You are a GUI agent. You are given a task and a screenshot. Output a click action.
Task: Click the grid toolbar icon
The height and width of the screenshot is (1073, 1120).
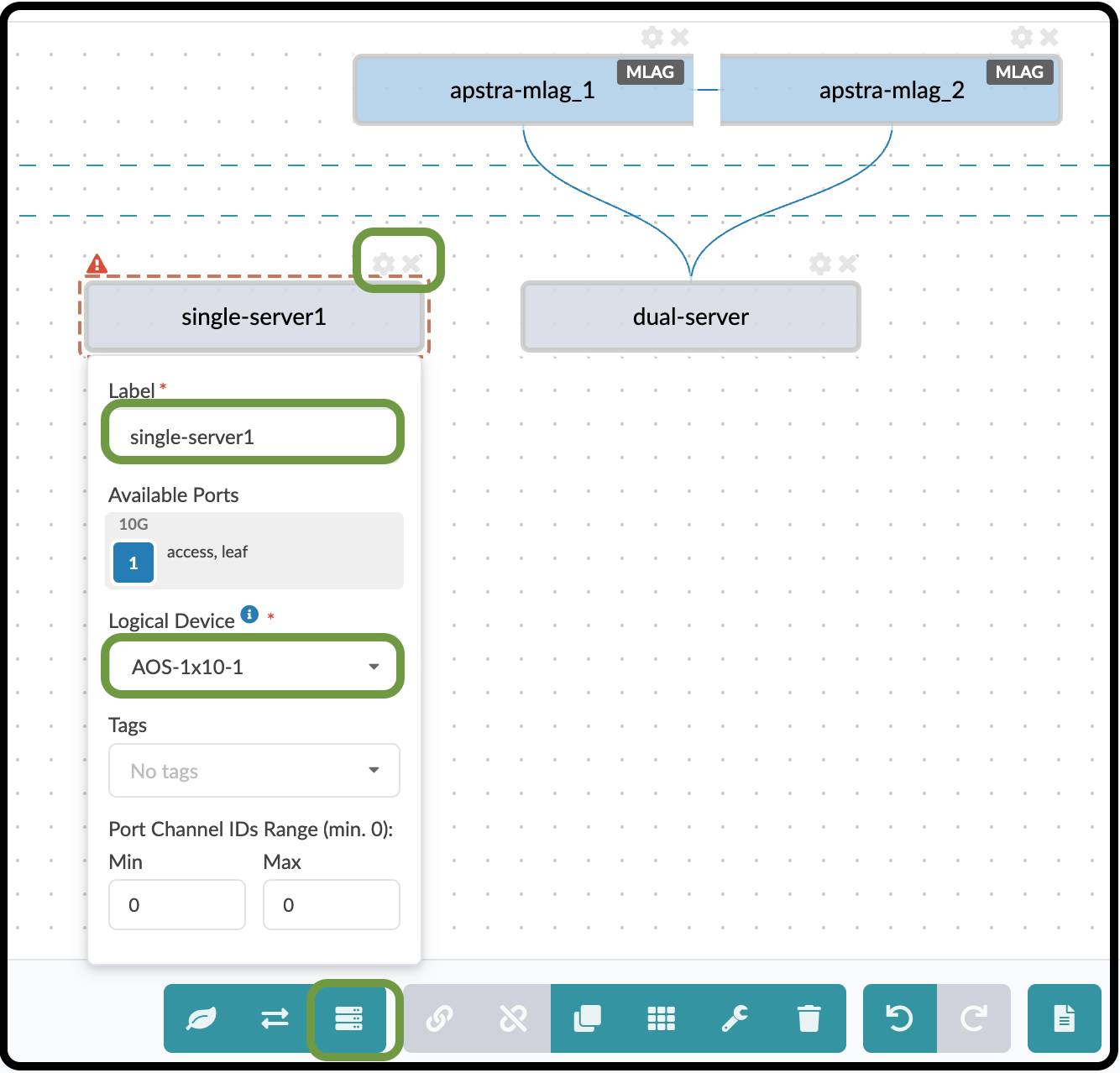pyautogui.click(x=662, y=1018)
